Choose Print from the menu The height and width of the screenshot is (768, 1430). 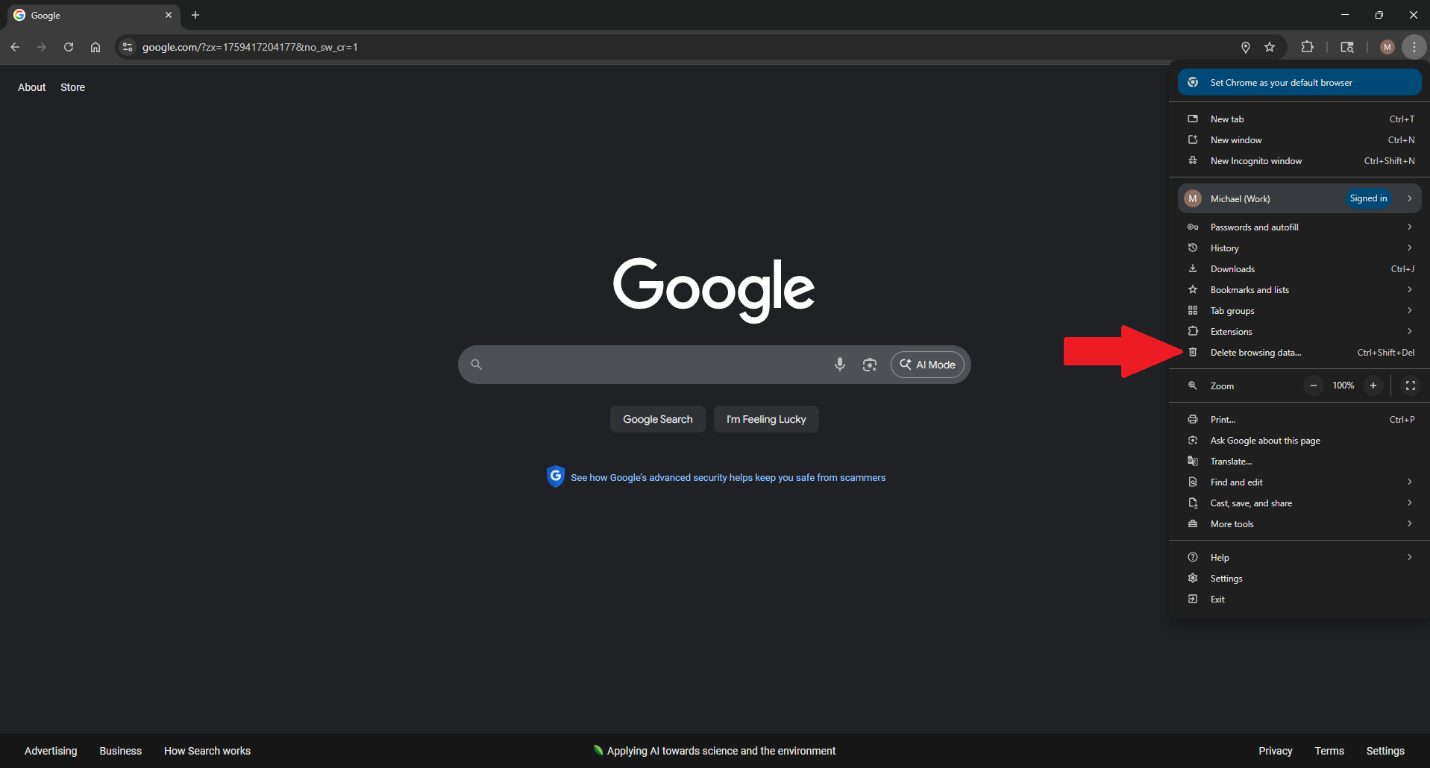pos(1299,420)
